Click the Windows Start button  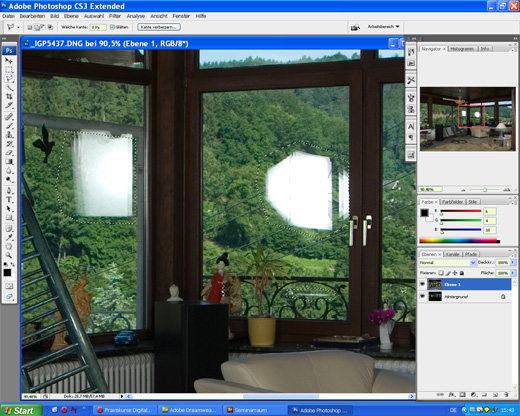pos(21,410)
